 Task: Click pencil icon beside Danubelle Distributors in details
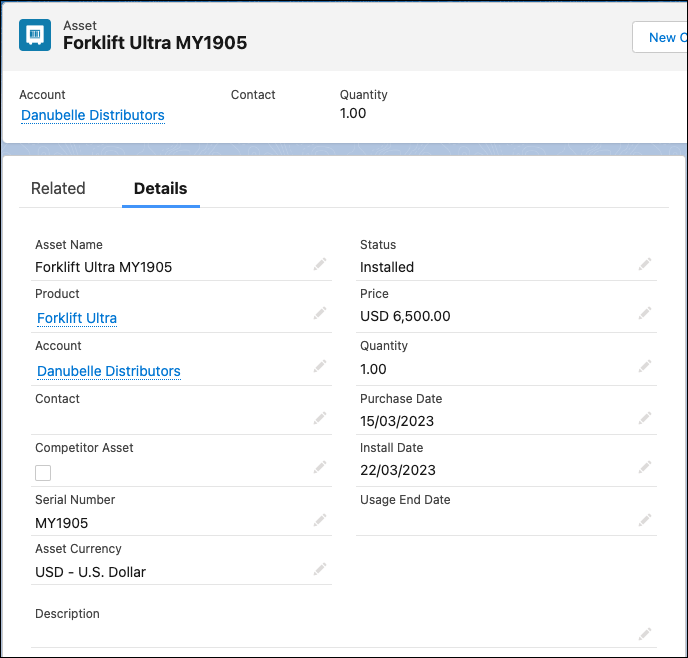click(320, 366)
